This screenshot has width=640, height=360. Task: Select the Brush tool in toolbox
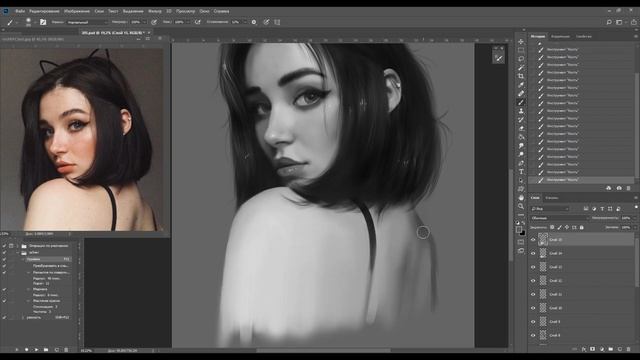(x=521, y=102)
